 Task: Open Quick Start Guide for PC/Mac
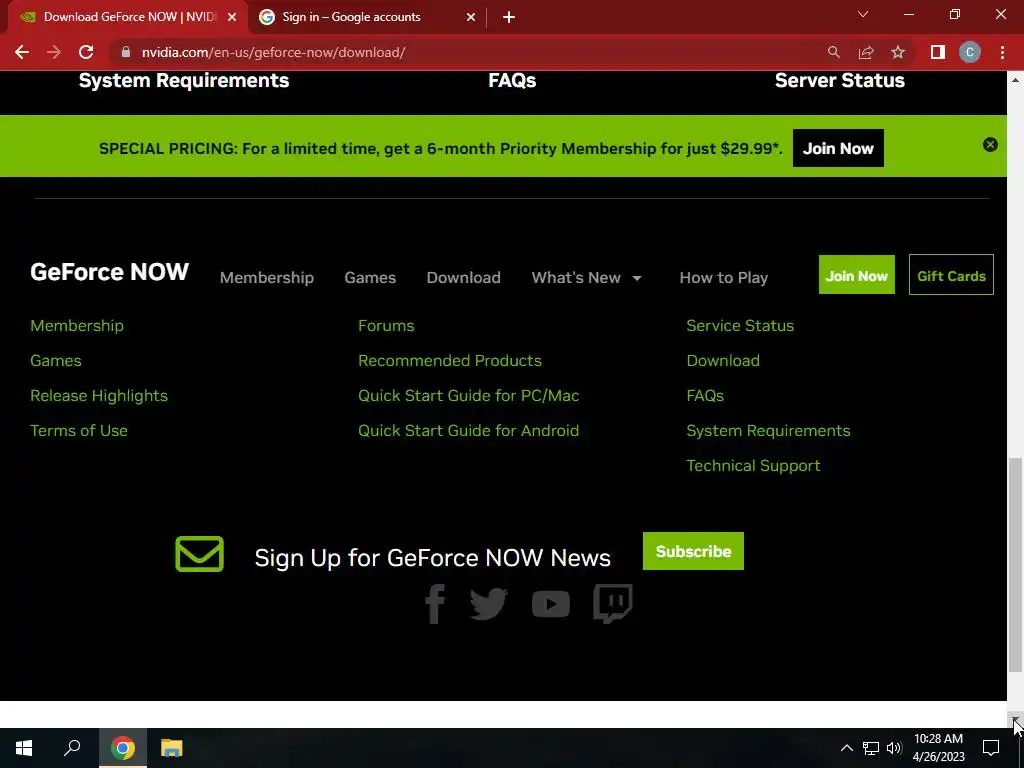468,396
